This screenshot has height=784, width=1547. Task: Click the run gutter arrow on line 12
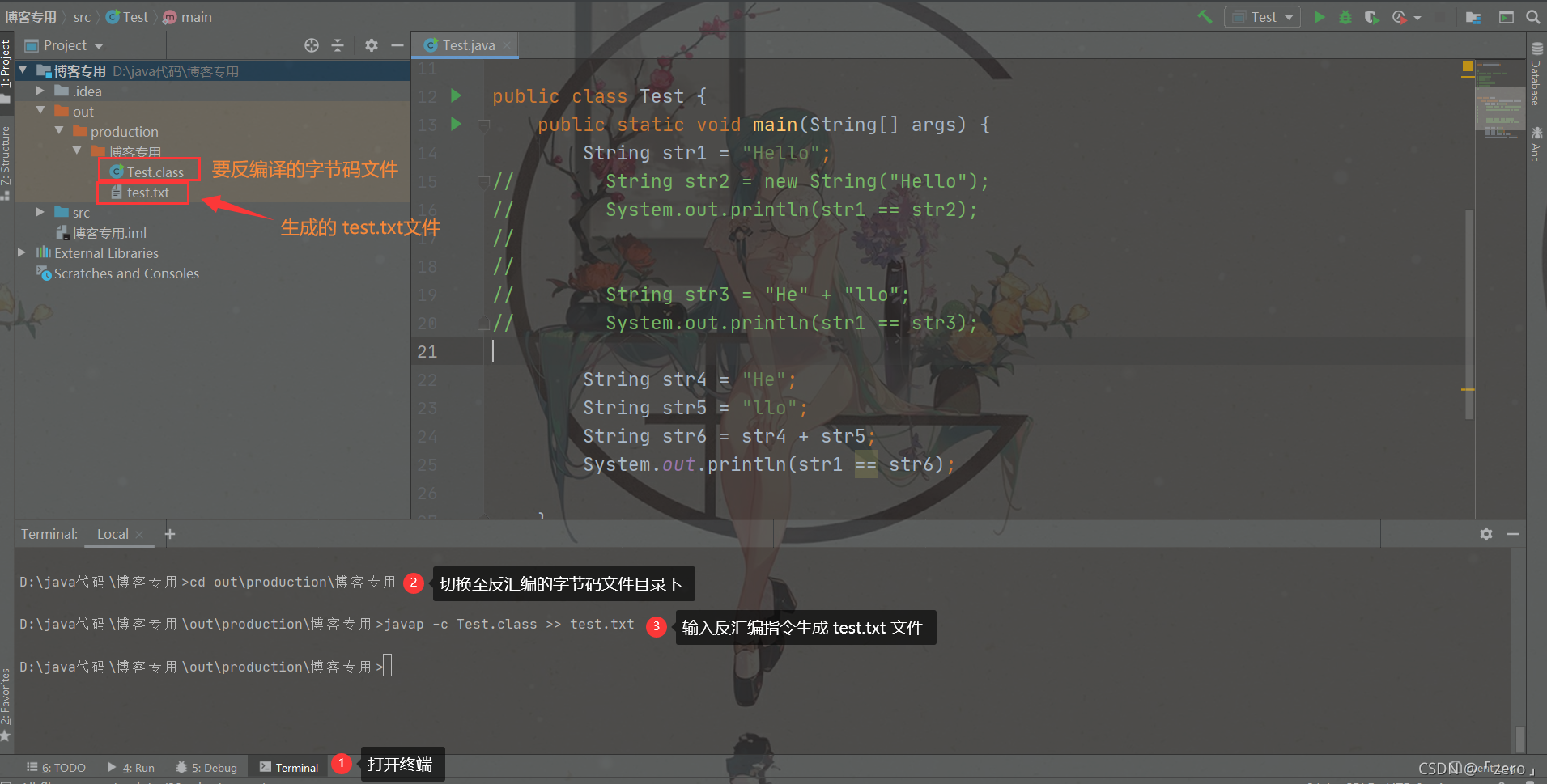(456, 95)
